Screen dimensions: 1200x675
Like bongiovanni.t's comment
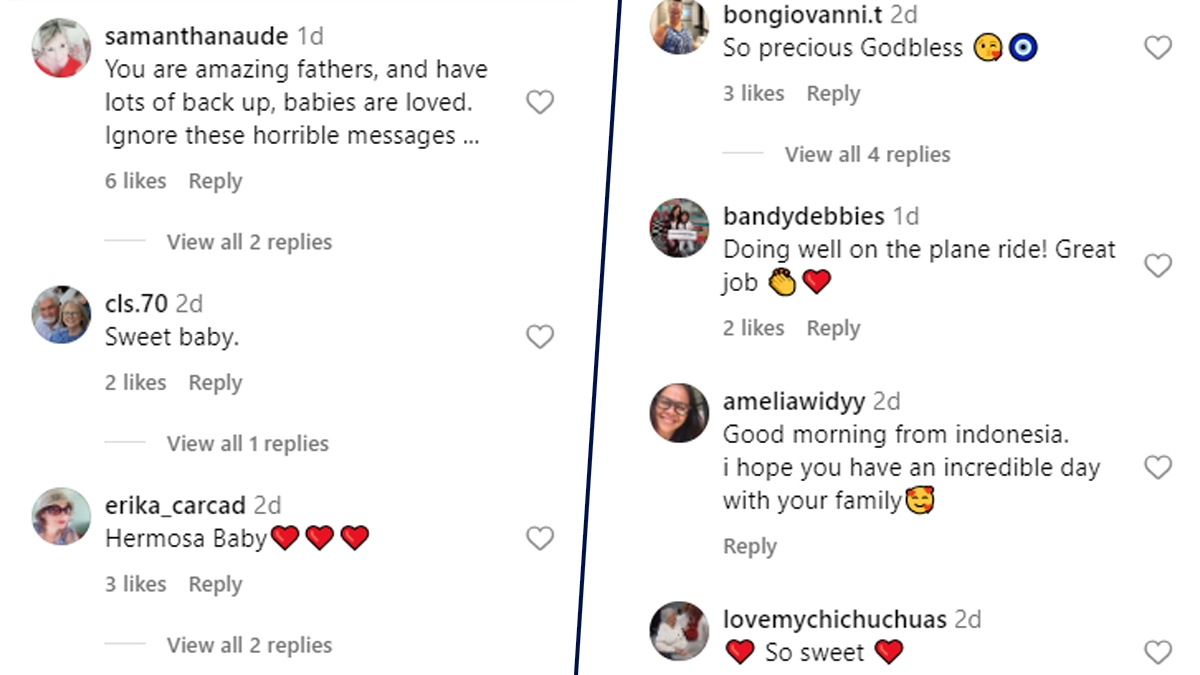pos(1157,48)
